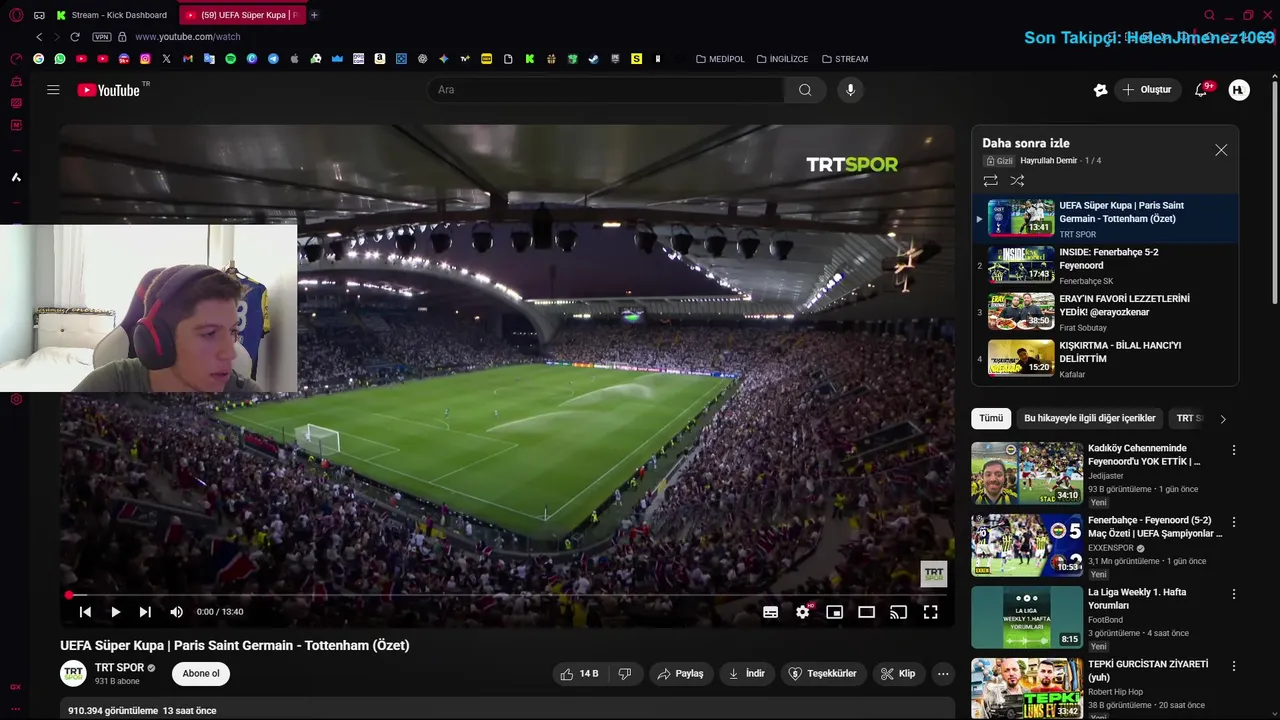Open YouTube notifications bell
Viewport: 1280px width, 720px height.
pos(1201,90)
